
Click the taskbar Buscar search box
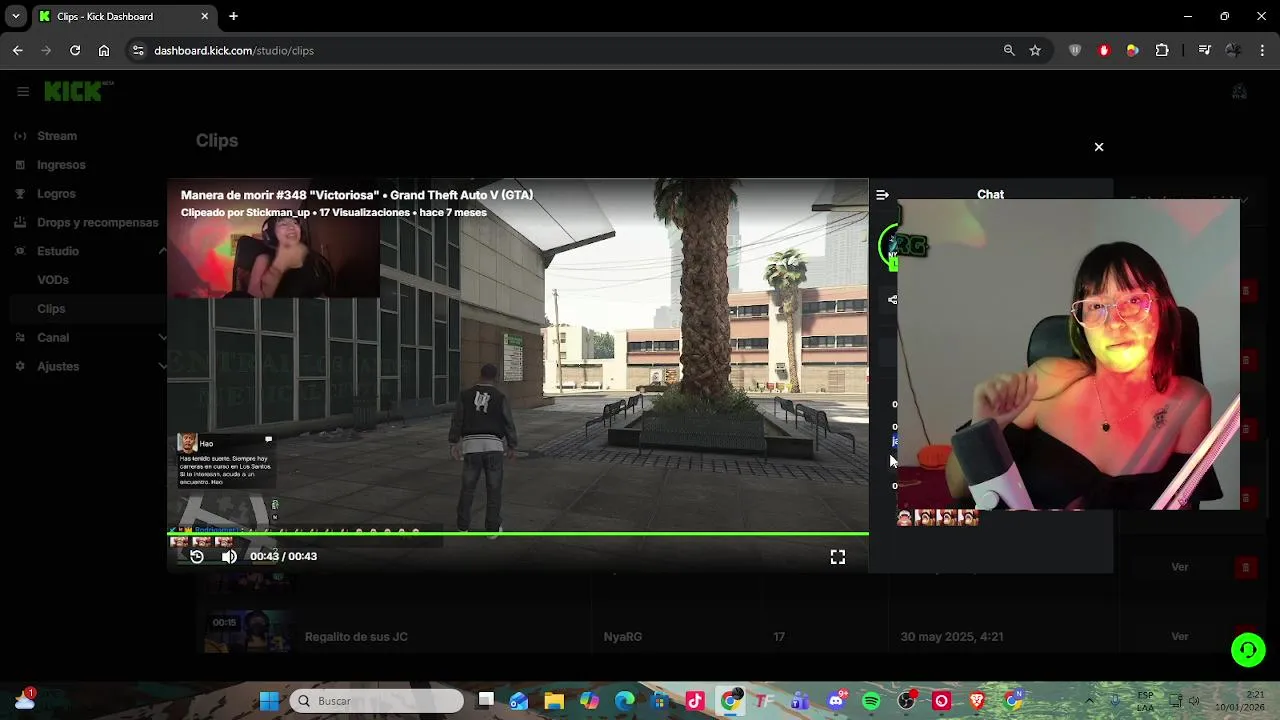coord(378,701)
